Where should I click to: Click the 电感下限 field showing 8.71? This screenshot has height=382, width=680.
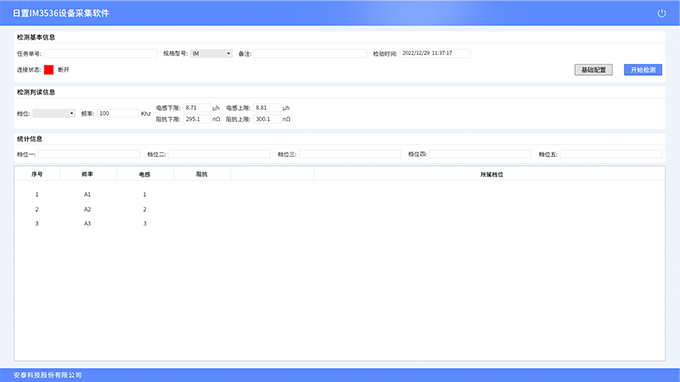[197, 108]
